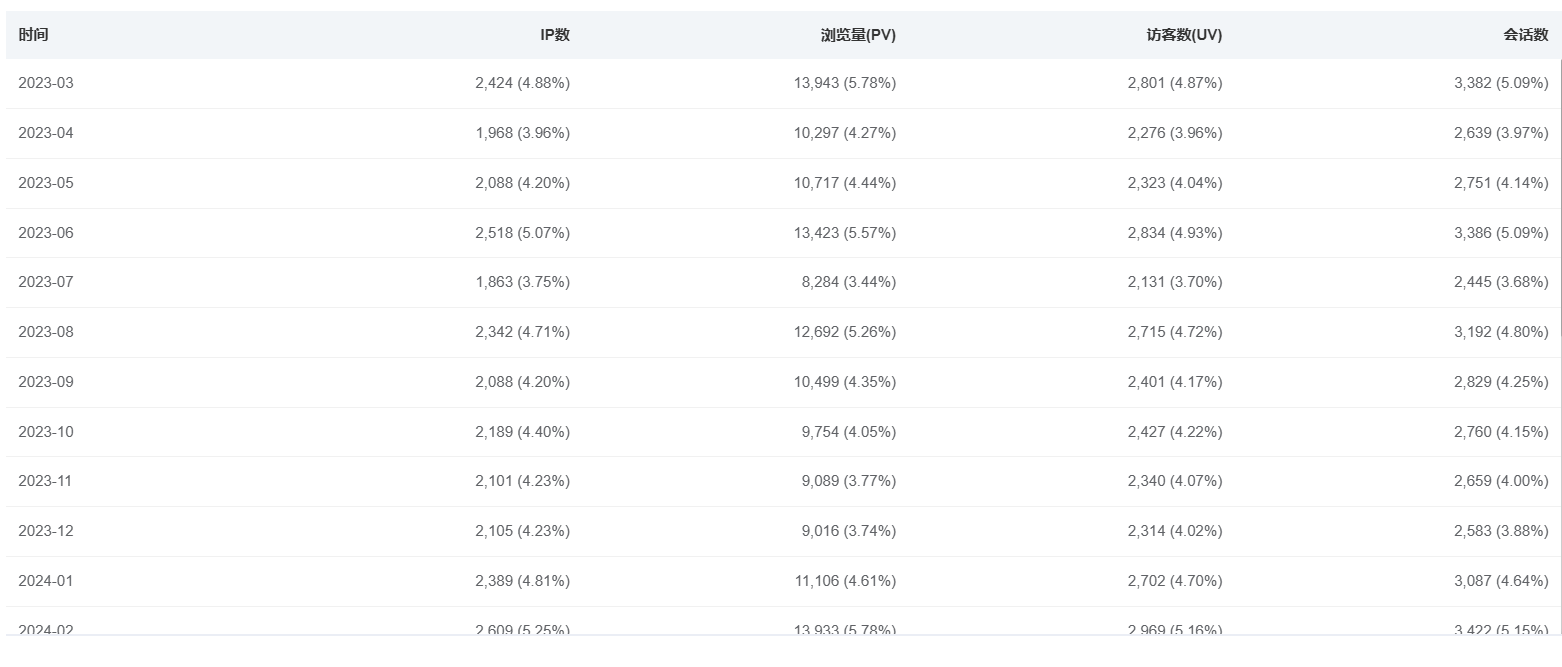Click the 浏览量(PV) column header
1562x667 pixels.
pyautogui.click(x=857, y=35)
